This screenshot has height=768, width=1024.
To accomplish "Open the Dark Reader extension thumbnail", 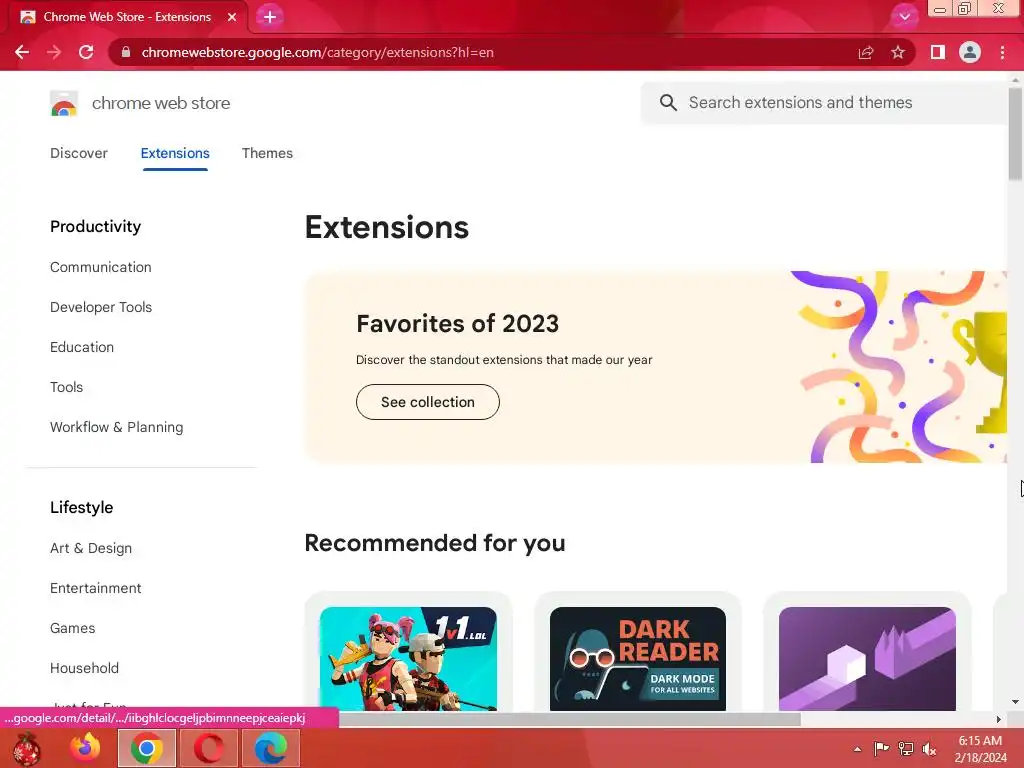I will [637, 658].
